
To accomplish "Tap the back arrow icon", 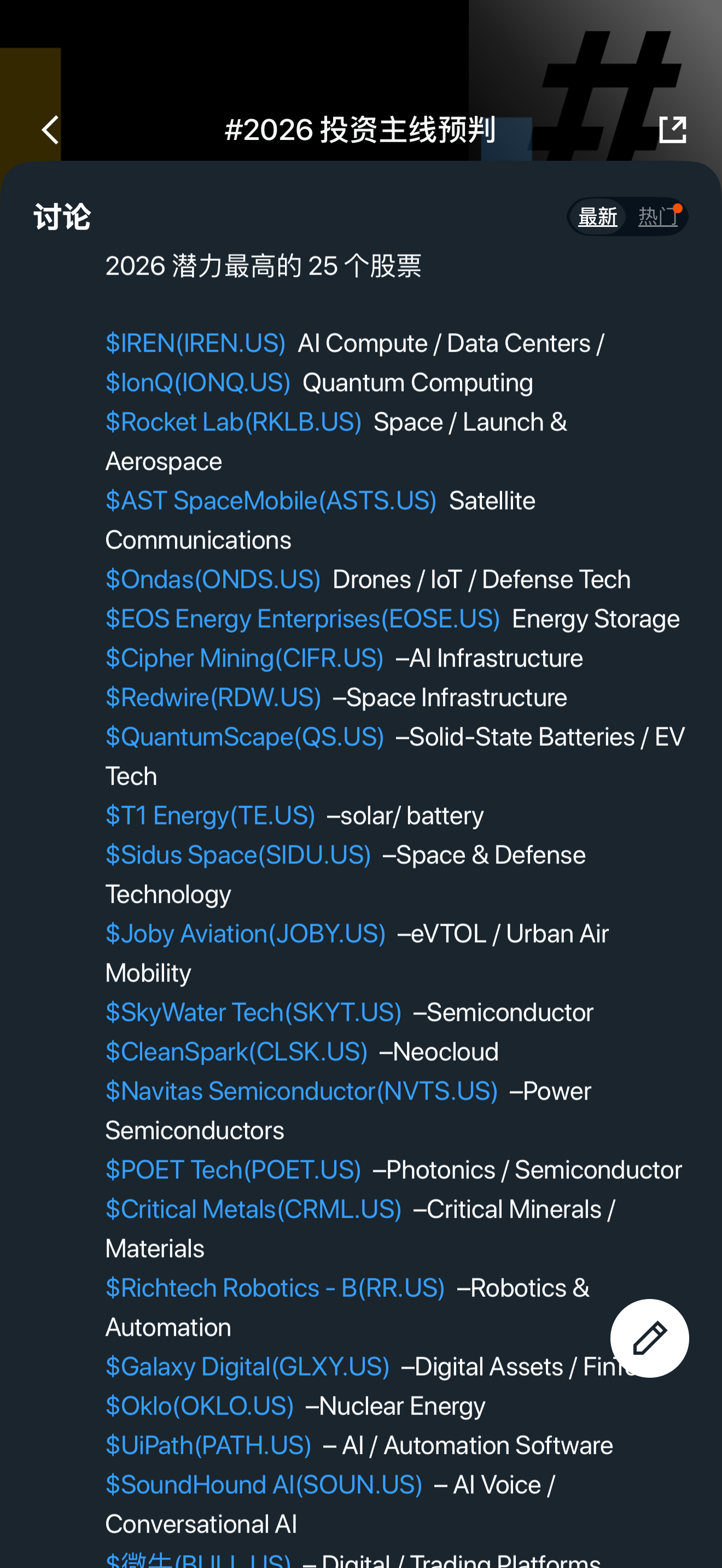I will pos(50,130).
